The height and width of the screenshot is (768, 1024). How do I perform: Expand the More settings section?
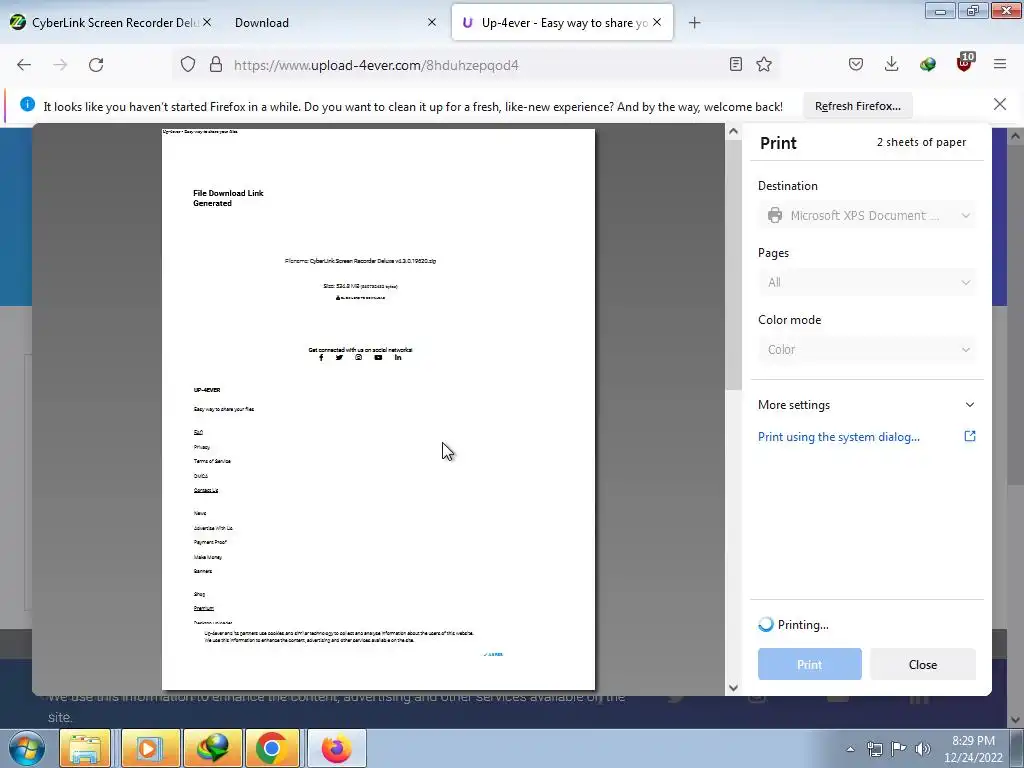(x=867, y=405)
